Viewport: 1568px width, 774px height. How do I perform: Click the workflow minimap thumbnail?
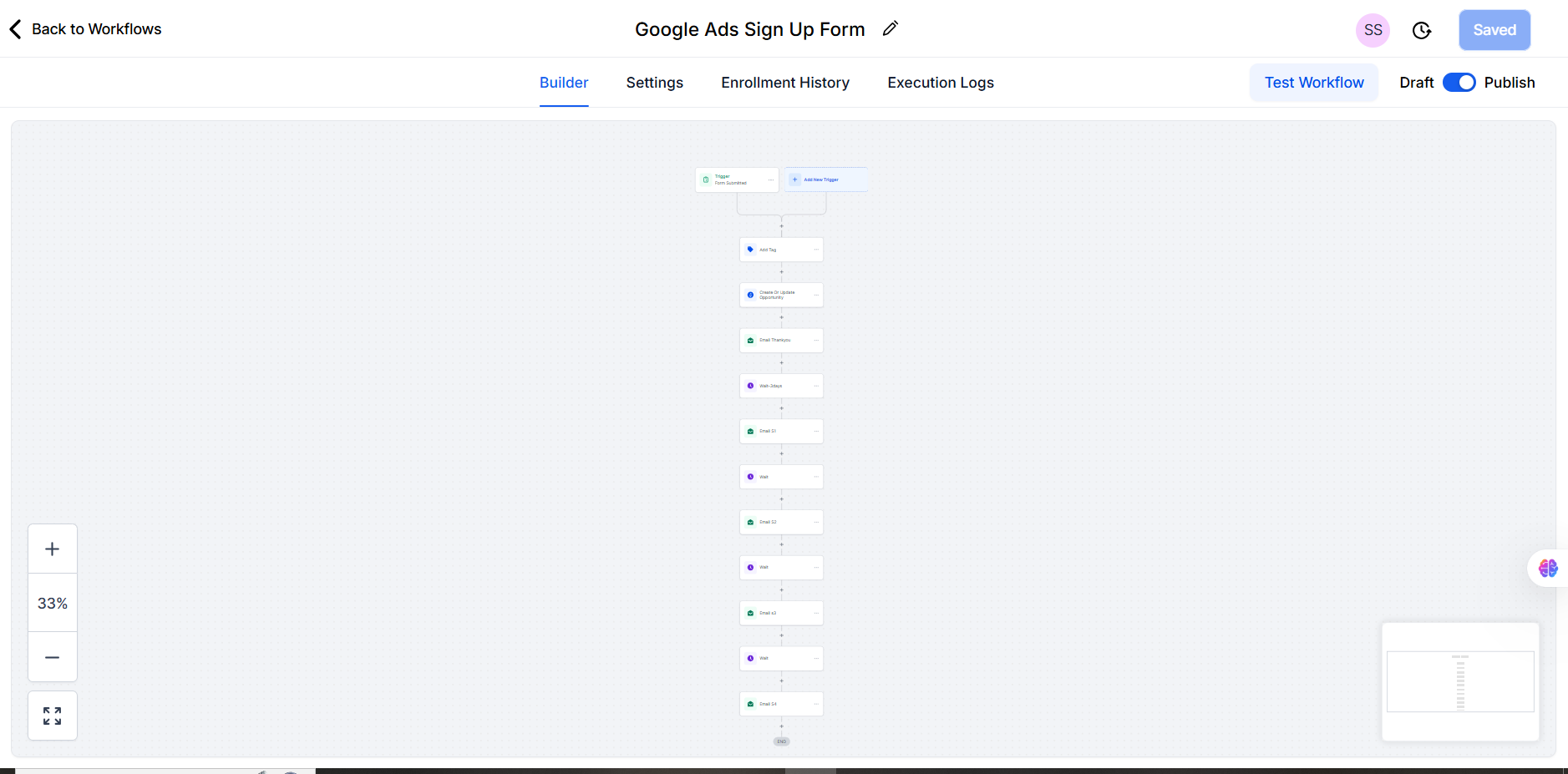click(1459, 681)
